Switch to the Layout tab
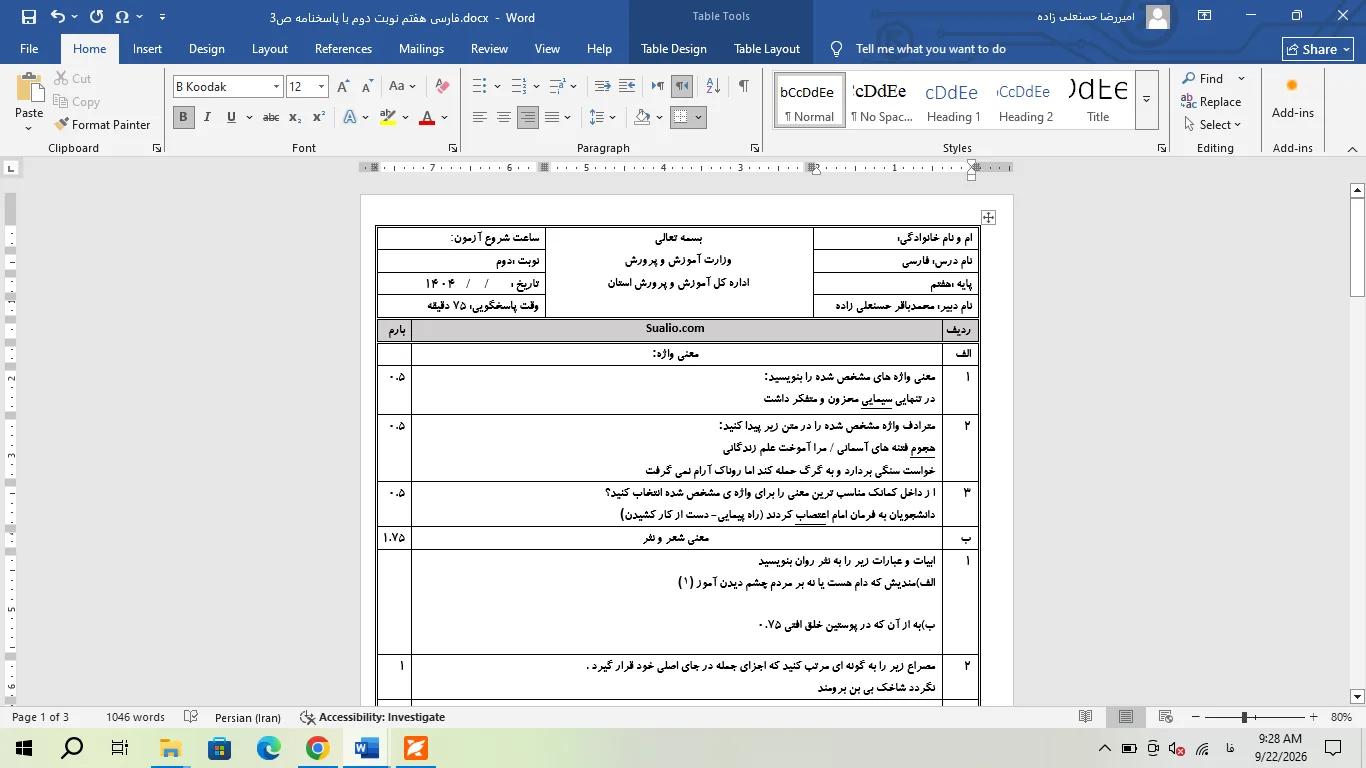This screenshot has height=768, width=1366. point(270,49)
